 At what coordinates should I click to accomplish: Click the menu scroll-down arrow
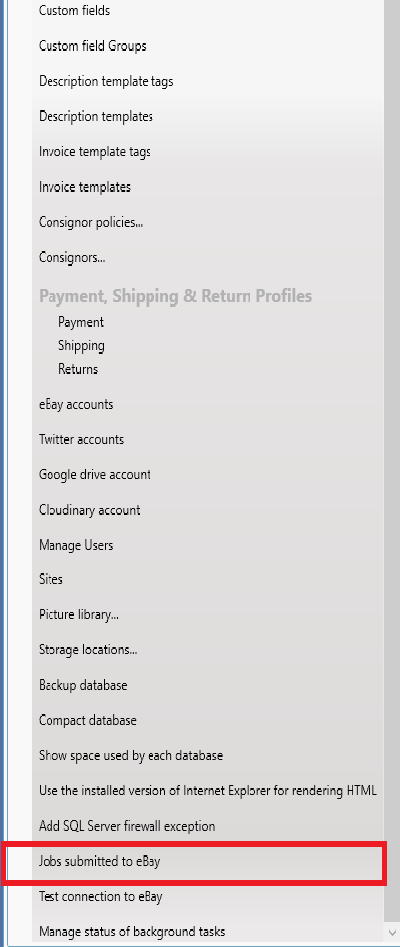pos(392,932)
